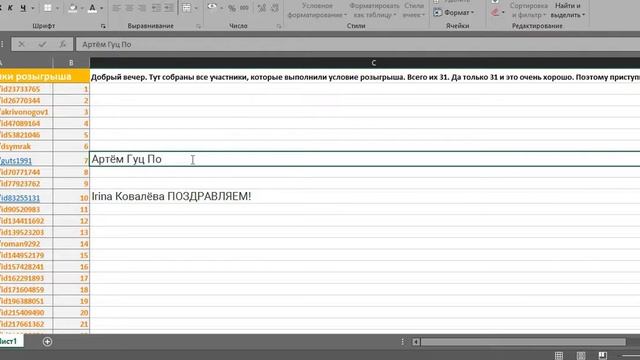Toggle italic formatting (К) in the ribbon
Screen dimensions: 640x360
(10, 8)
